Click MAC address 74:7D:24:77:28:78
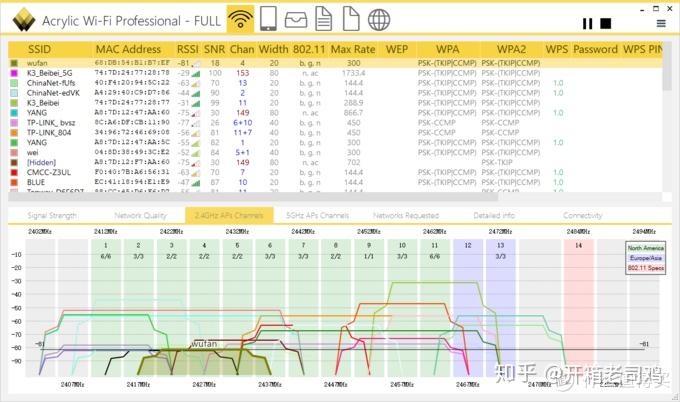Image resolution: width=680 pixels, height=402 pixels. coord(132,73)
